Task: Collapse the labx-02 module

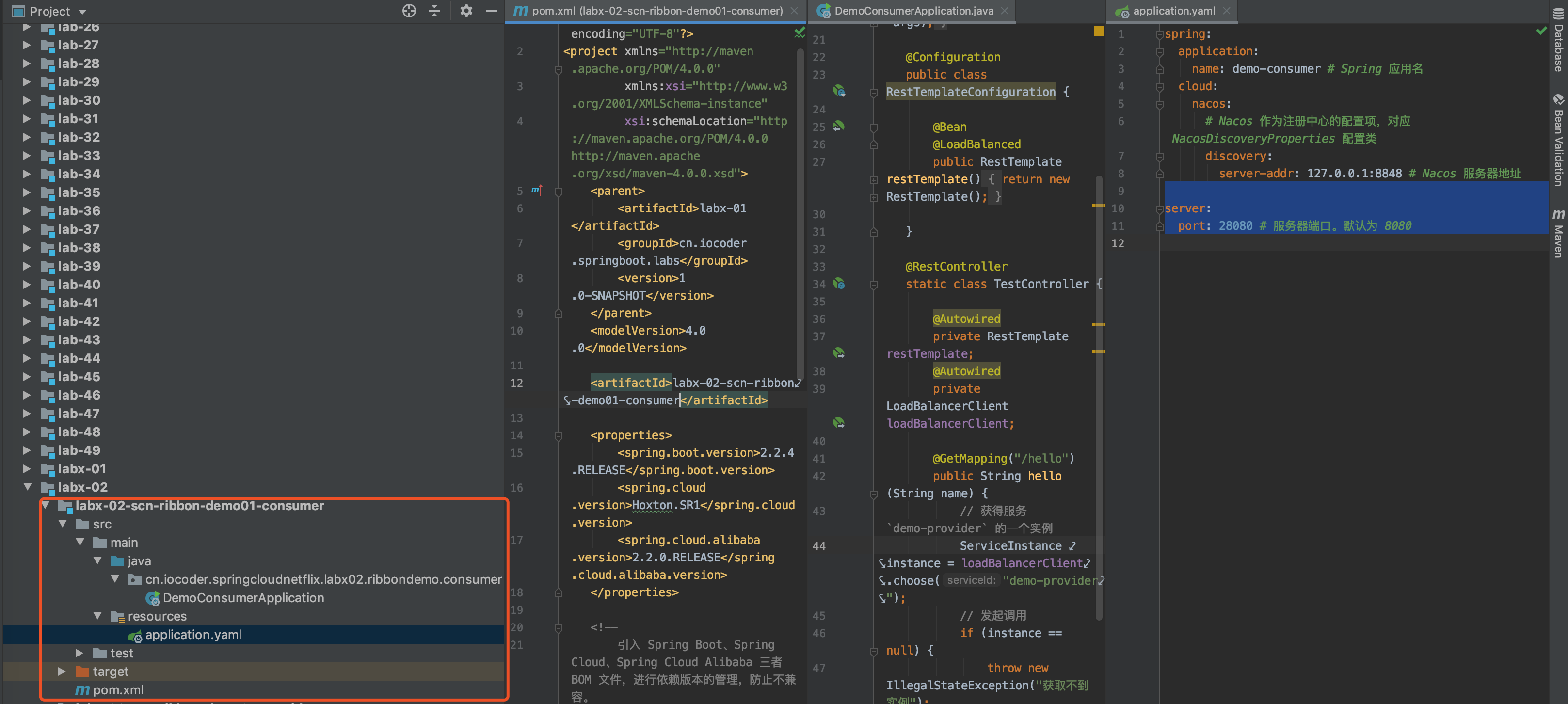Action: (27, 487)
